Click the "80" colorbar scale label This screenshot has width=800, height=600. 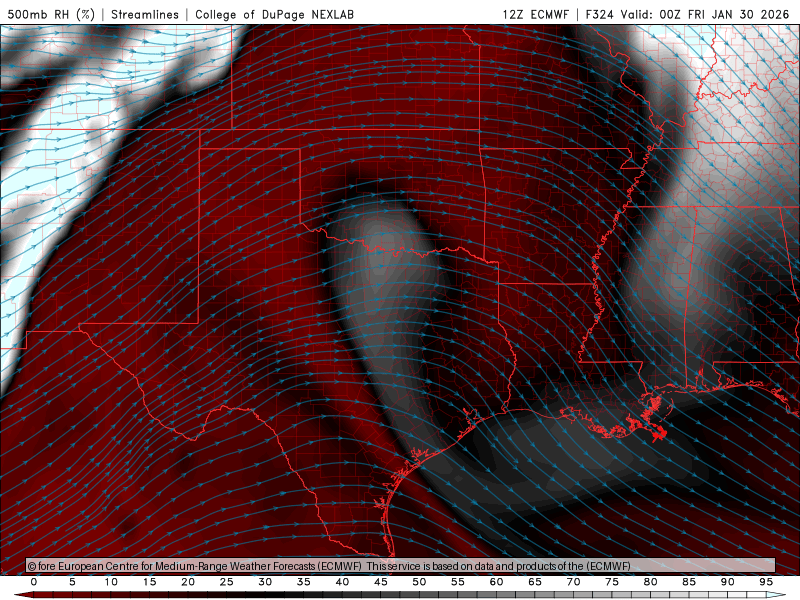pyautogui.click(x=650, y=582)
